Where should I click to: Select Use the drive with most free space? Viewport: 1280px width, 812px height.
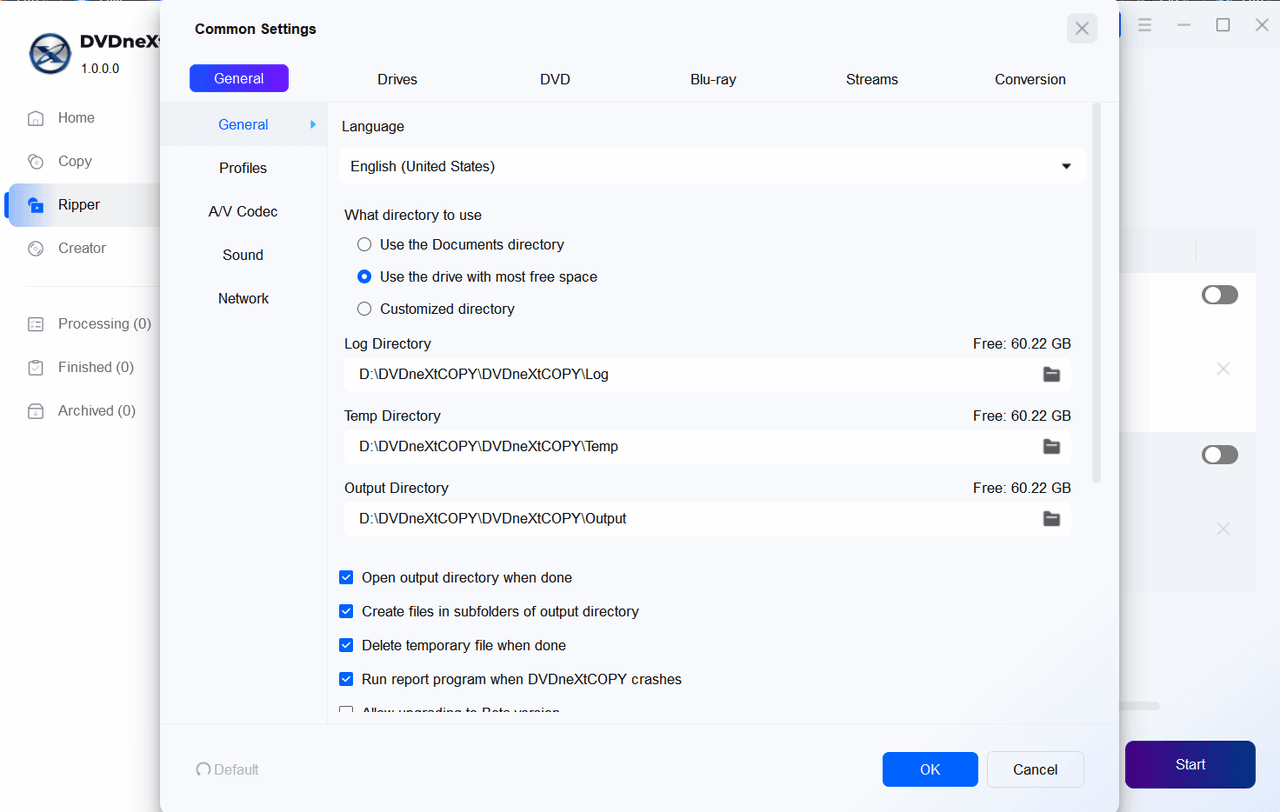364,277
